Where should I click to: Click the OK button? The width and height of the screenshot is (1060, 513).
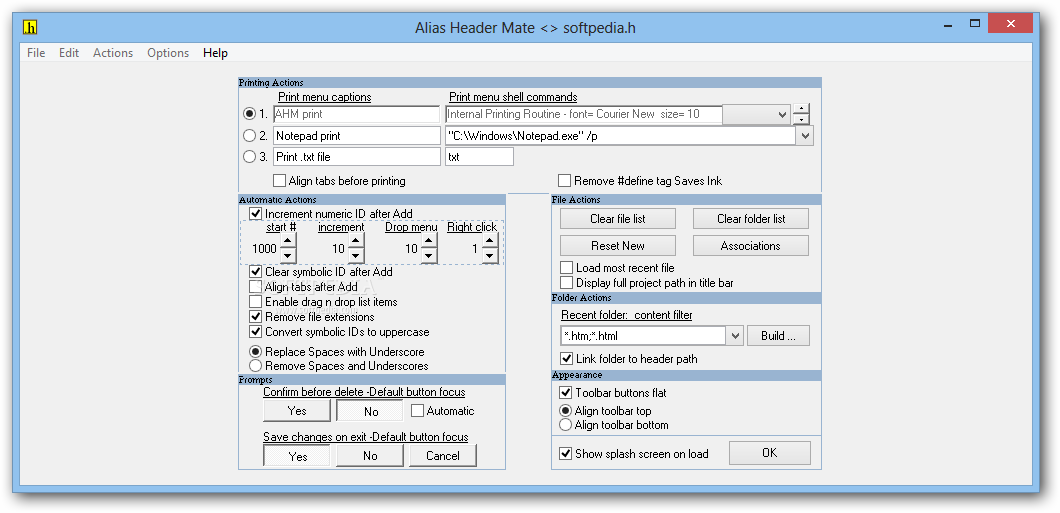click(769, 453)
